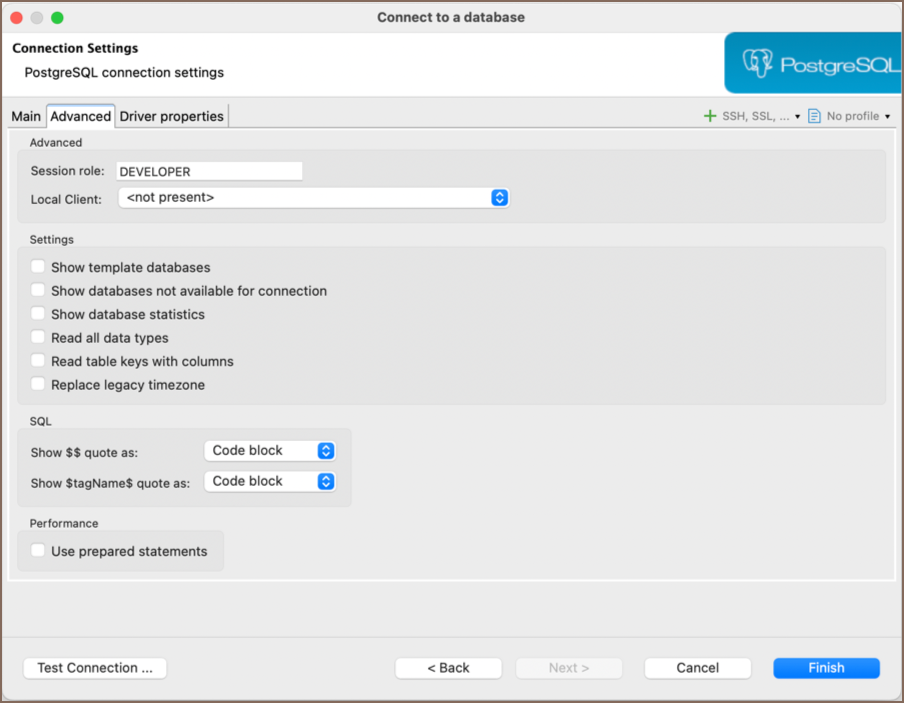The width and height of the screenshot is (904, 703).
Task: Enable Read all data types
Action: pyautogui.click(x=38, y=338)
